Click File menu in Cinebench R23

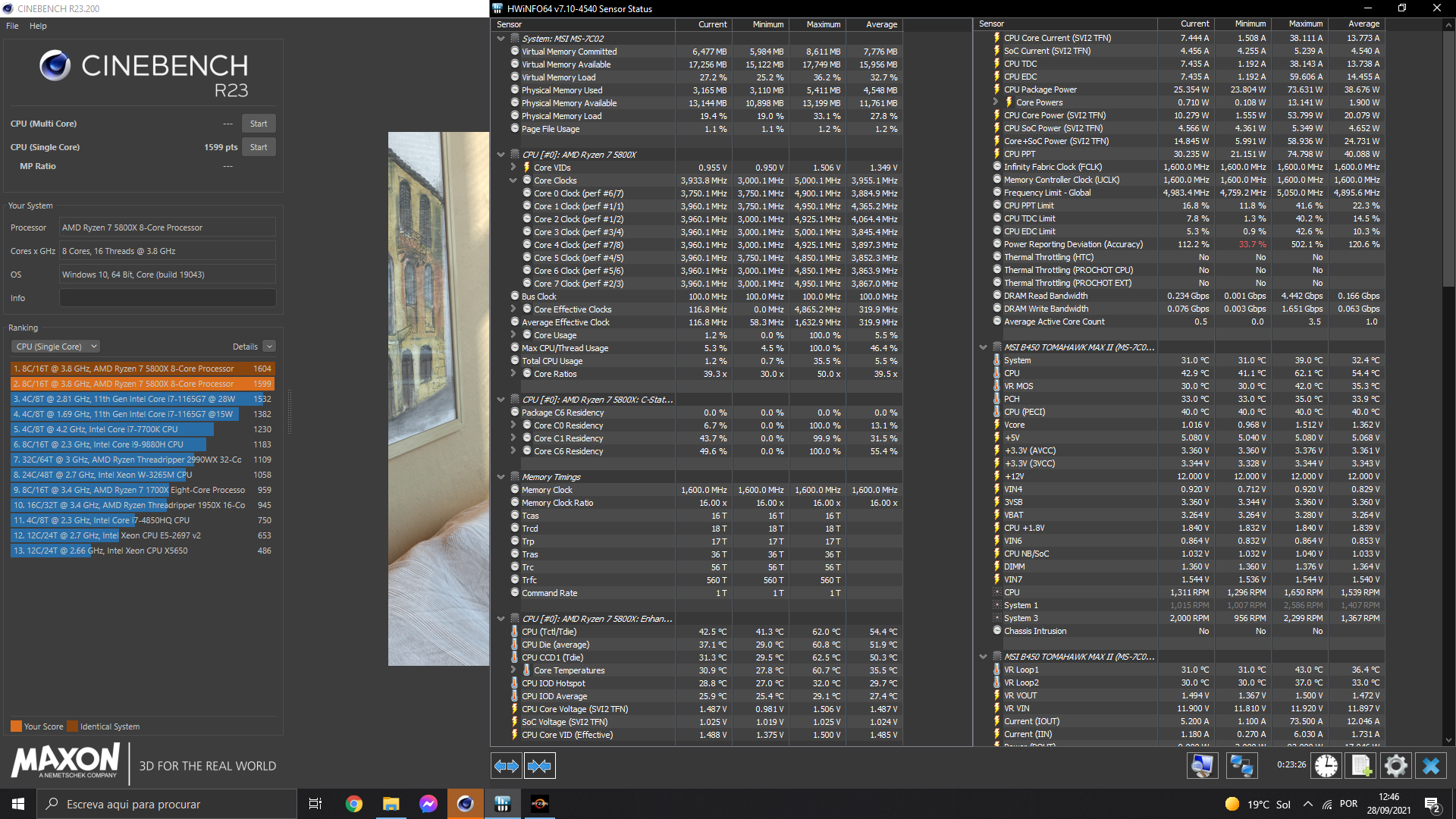(11, 26)
